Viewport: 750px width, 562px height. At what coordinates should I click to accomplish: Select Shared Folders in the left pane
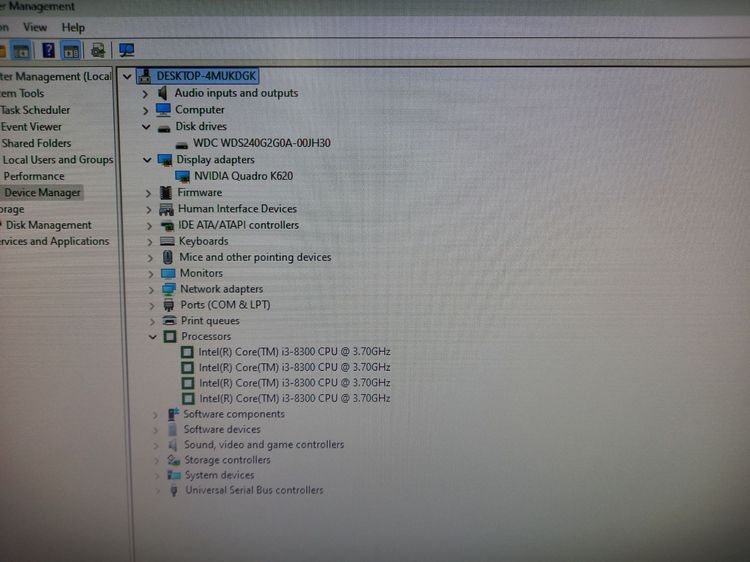[36, 143]
